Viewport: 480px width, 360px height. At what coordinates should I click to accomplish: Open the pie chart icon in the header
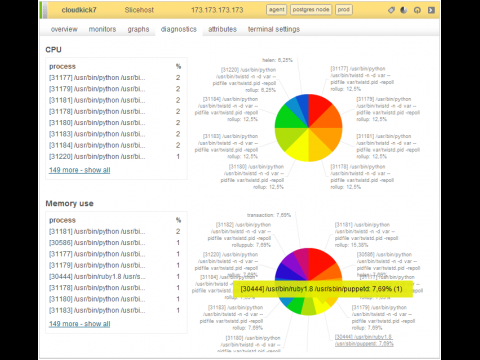pos(404,10)
